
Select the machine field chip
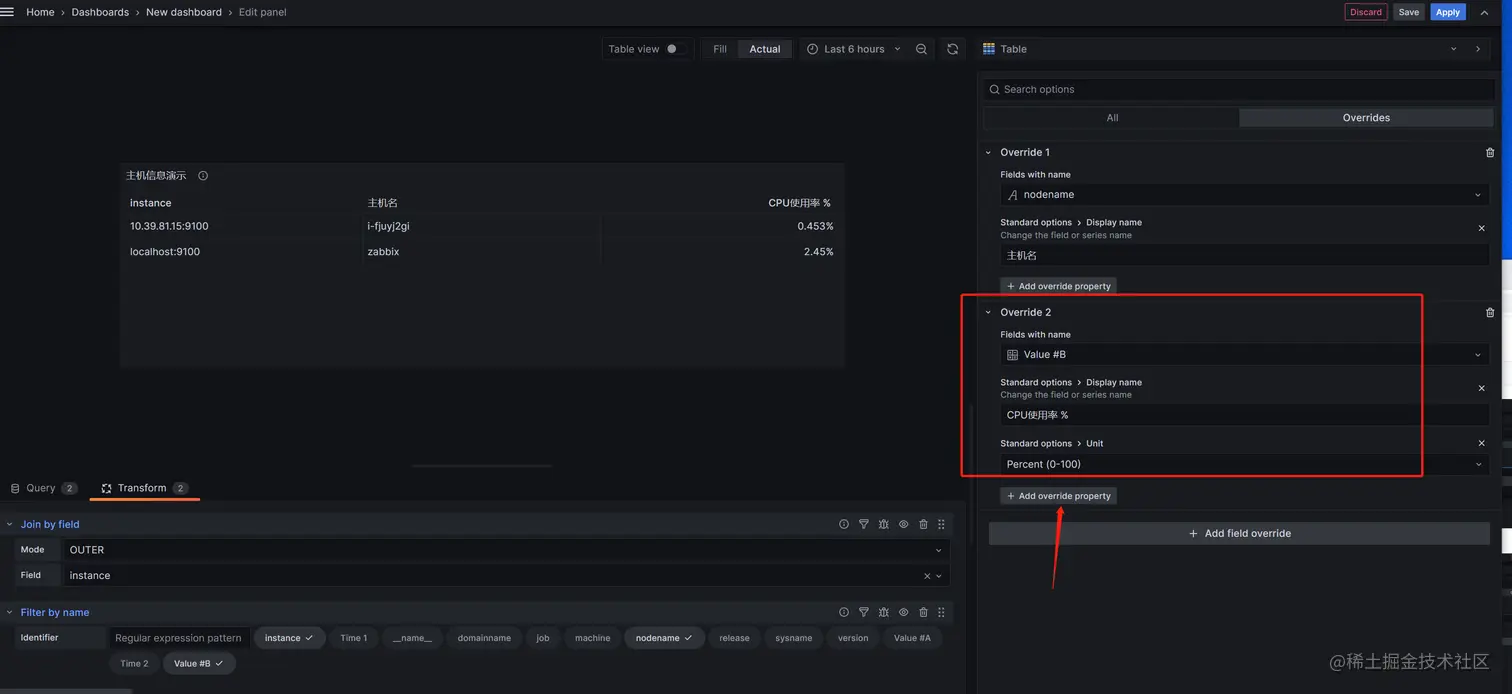click(592, 638)
